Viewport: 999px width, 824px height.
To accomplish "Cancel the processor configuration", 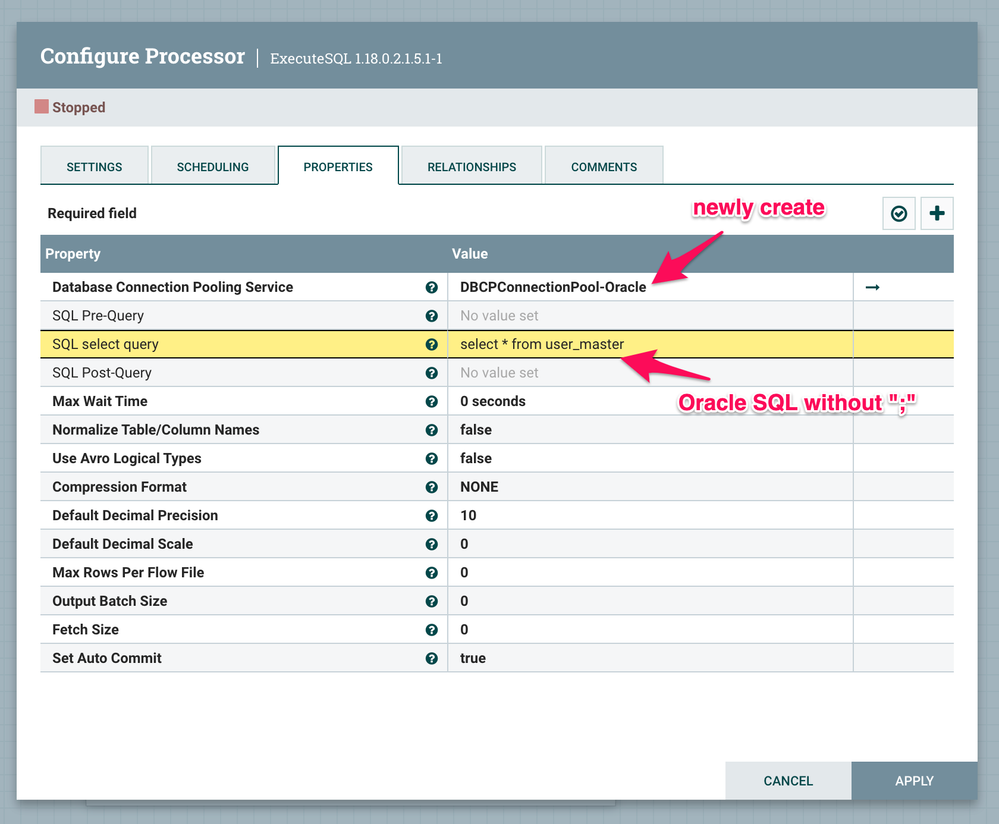I will point(788,781).
